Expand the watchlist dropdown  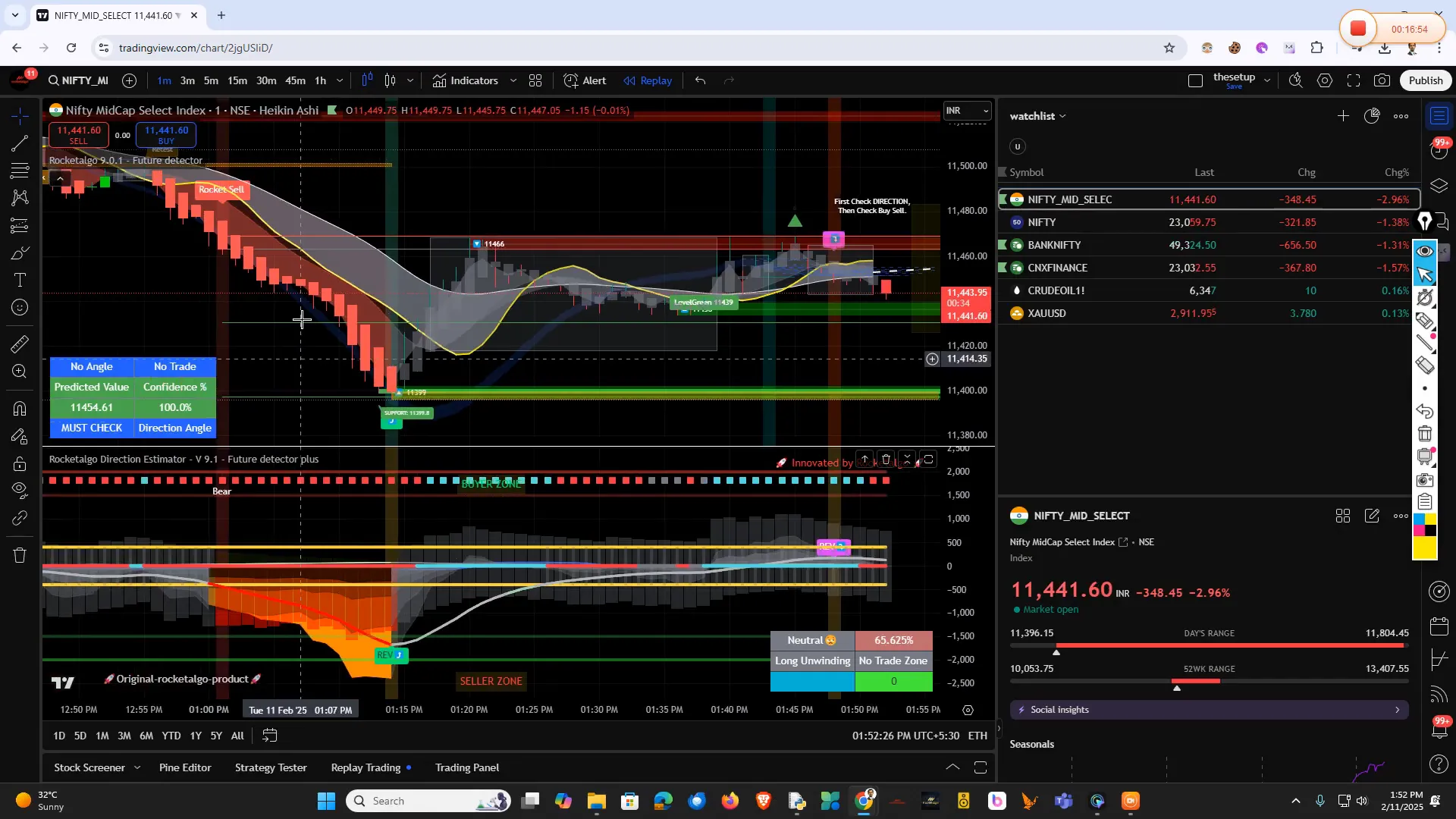[1063, 115]
